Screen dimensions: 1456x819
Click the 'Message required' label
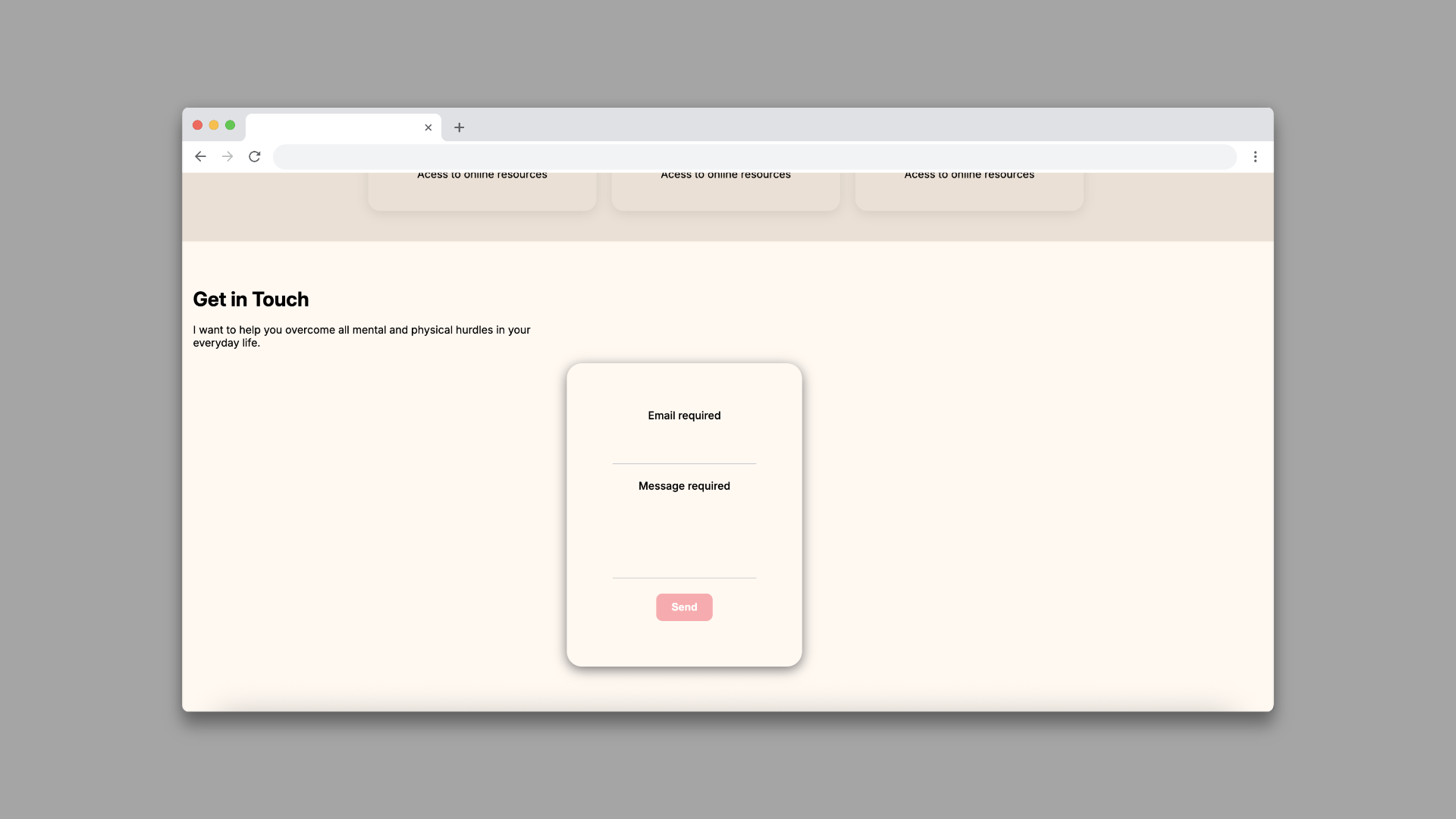click(684, 486)
